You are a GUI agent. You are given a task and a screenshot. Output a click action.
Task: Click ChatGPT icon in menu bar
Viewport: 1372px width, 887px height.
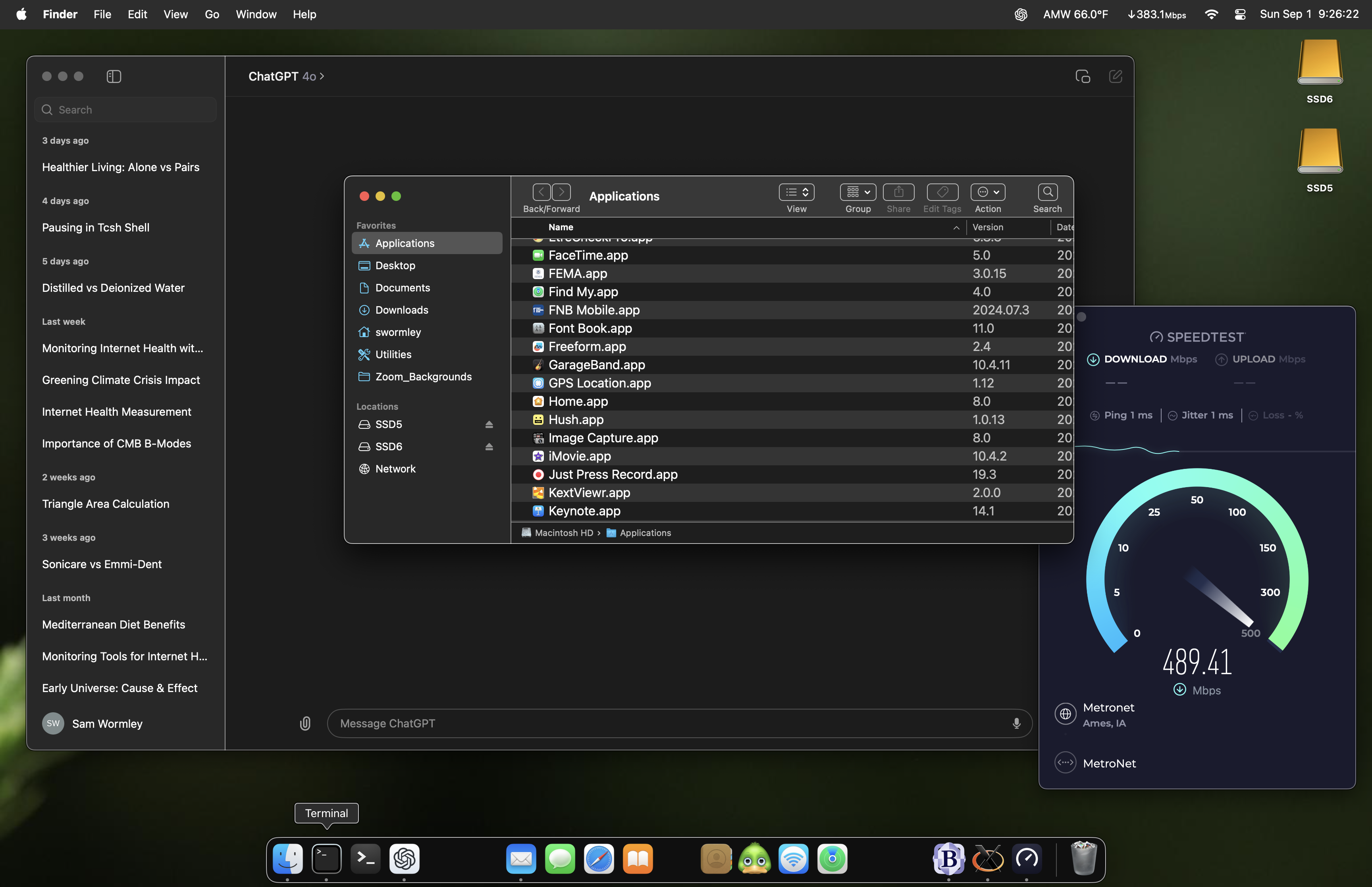(1021, 14)
